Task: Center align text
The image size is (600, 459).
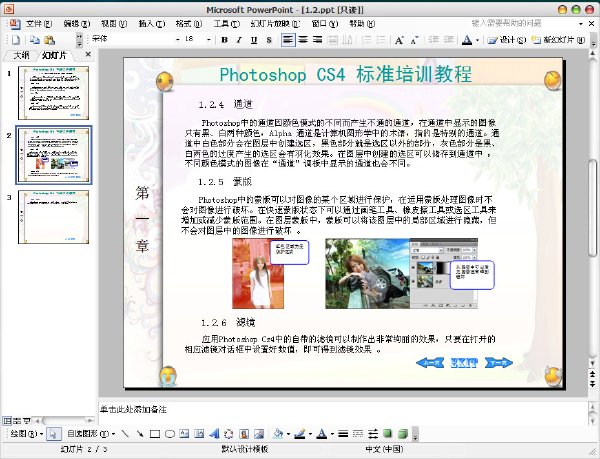Action: click(303, 40)
